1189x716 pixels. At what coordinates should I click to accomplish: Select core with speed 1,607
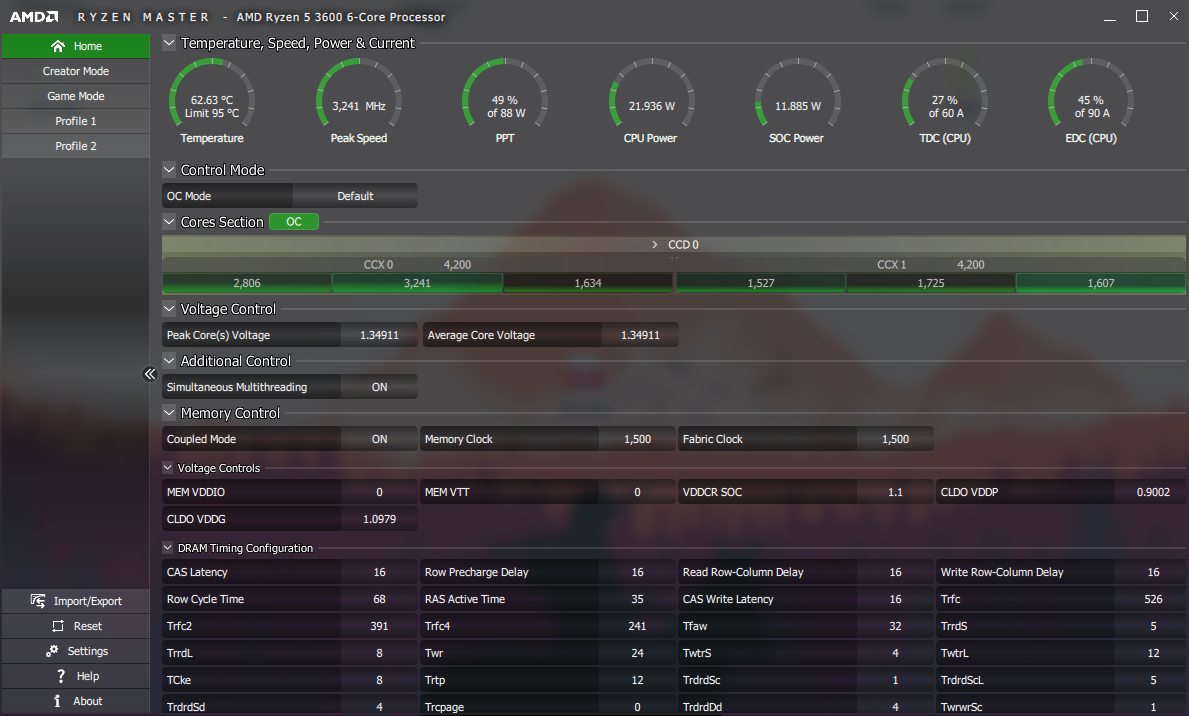(x=1101, y=283)
